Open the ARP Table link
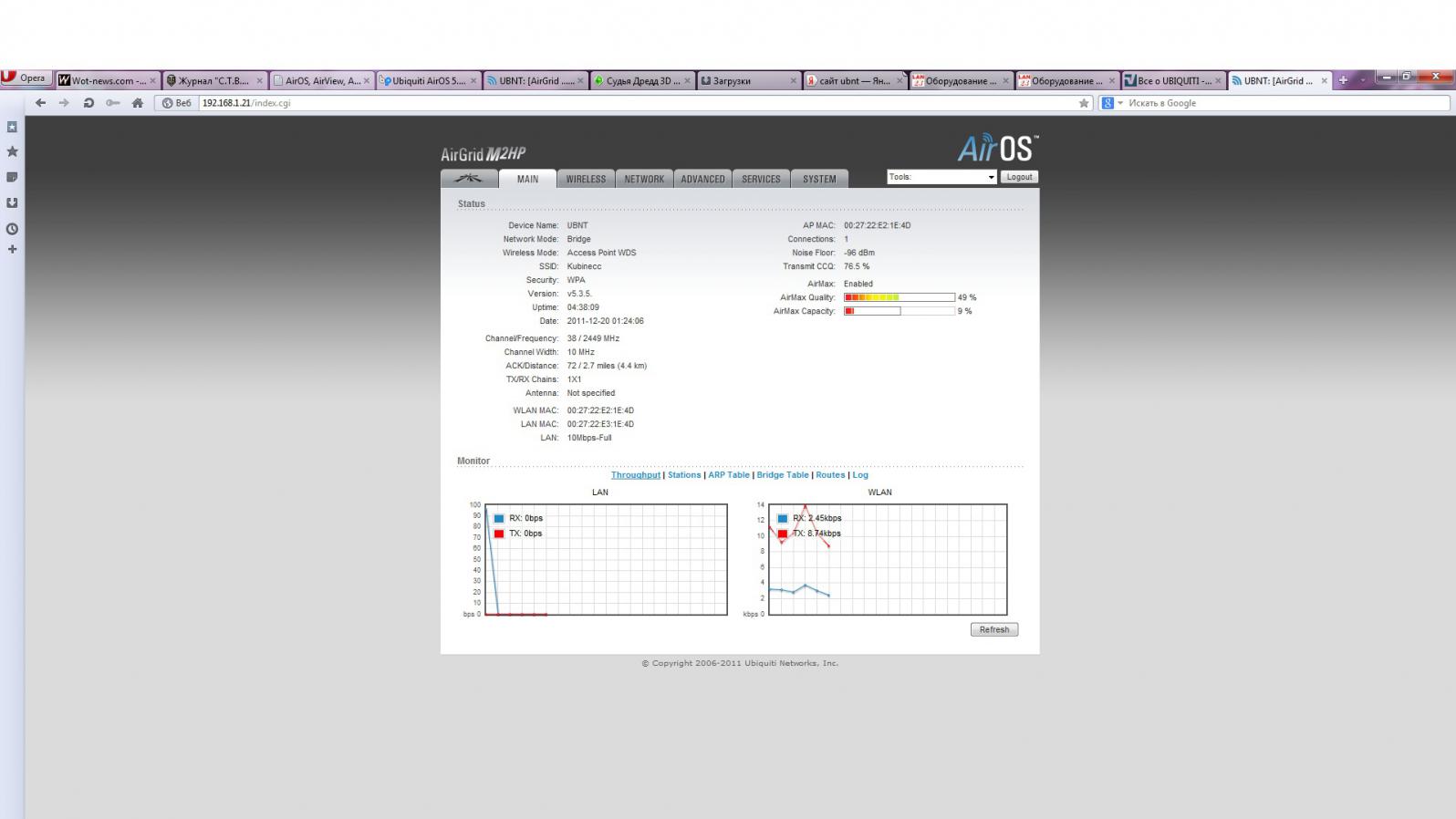This screenshot has width=1456, height=819. coord(729,475)
